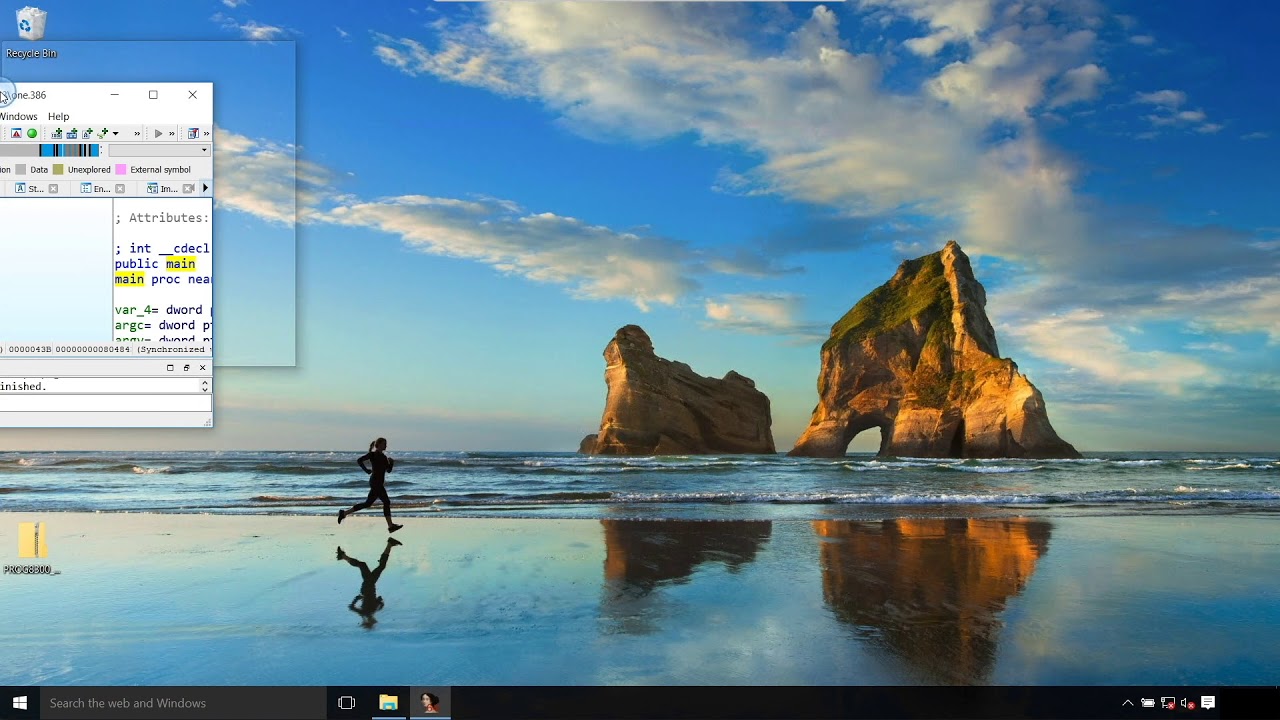Image resolution: width=1280 pixels, height=720 pixels.
Task: Maximize the one.386 IDA window
Action: (153, 95)
